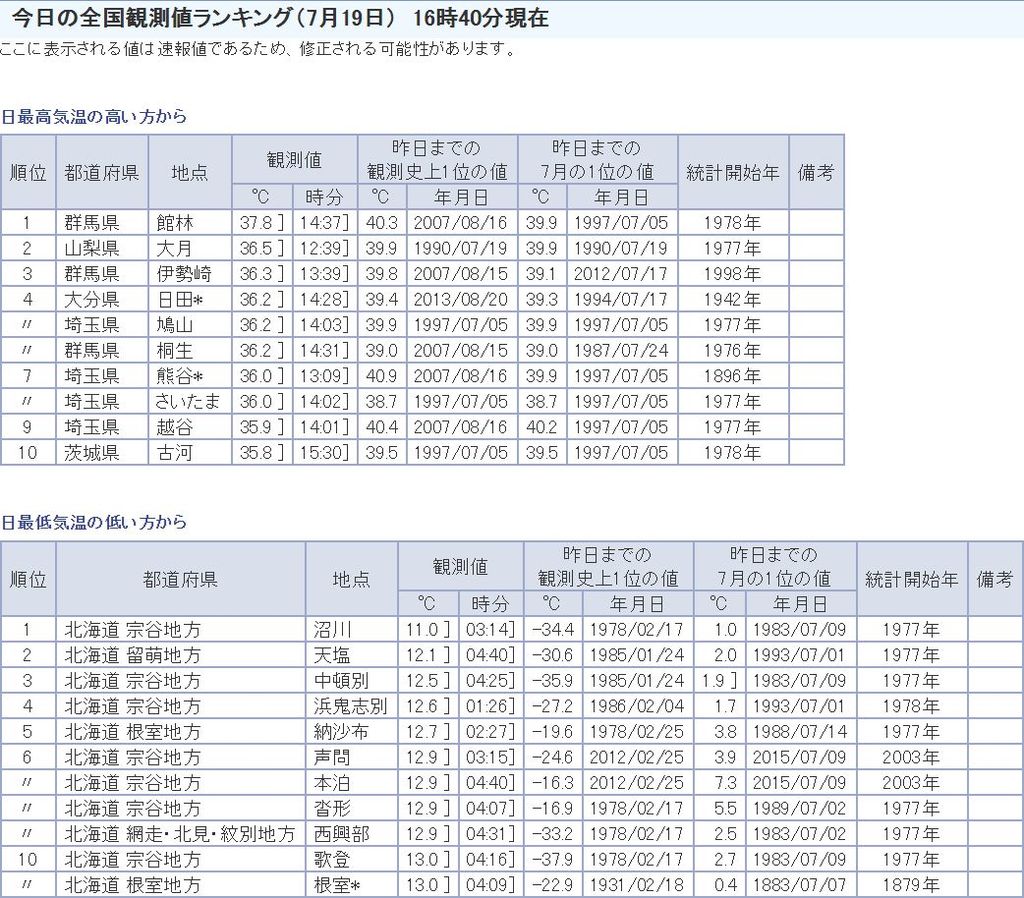Select the 山梨県 prefecture cell
The image size is (1024, 898).
coord(92,248)
